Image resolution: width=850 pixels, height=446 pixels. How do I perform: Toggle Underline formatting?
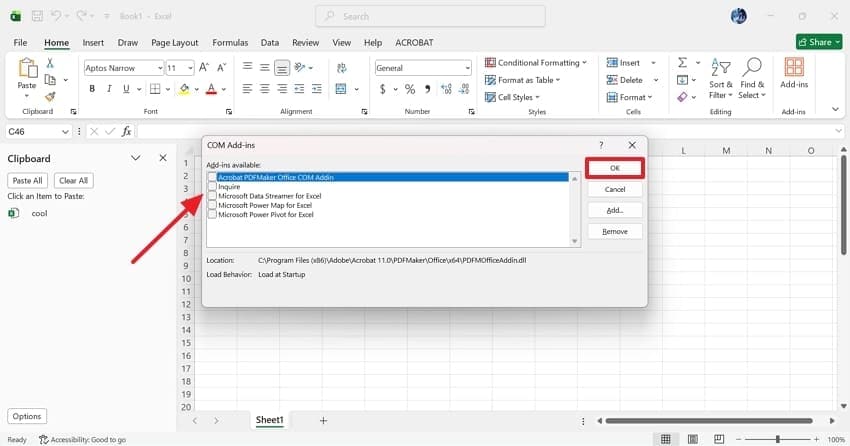[x=126, y=89]
